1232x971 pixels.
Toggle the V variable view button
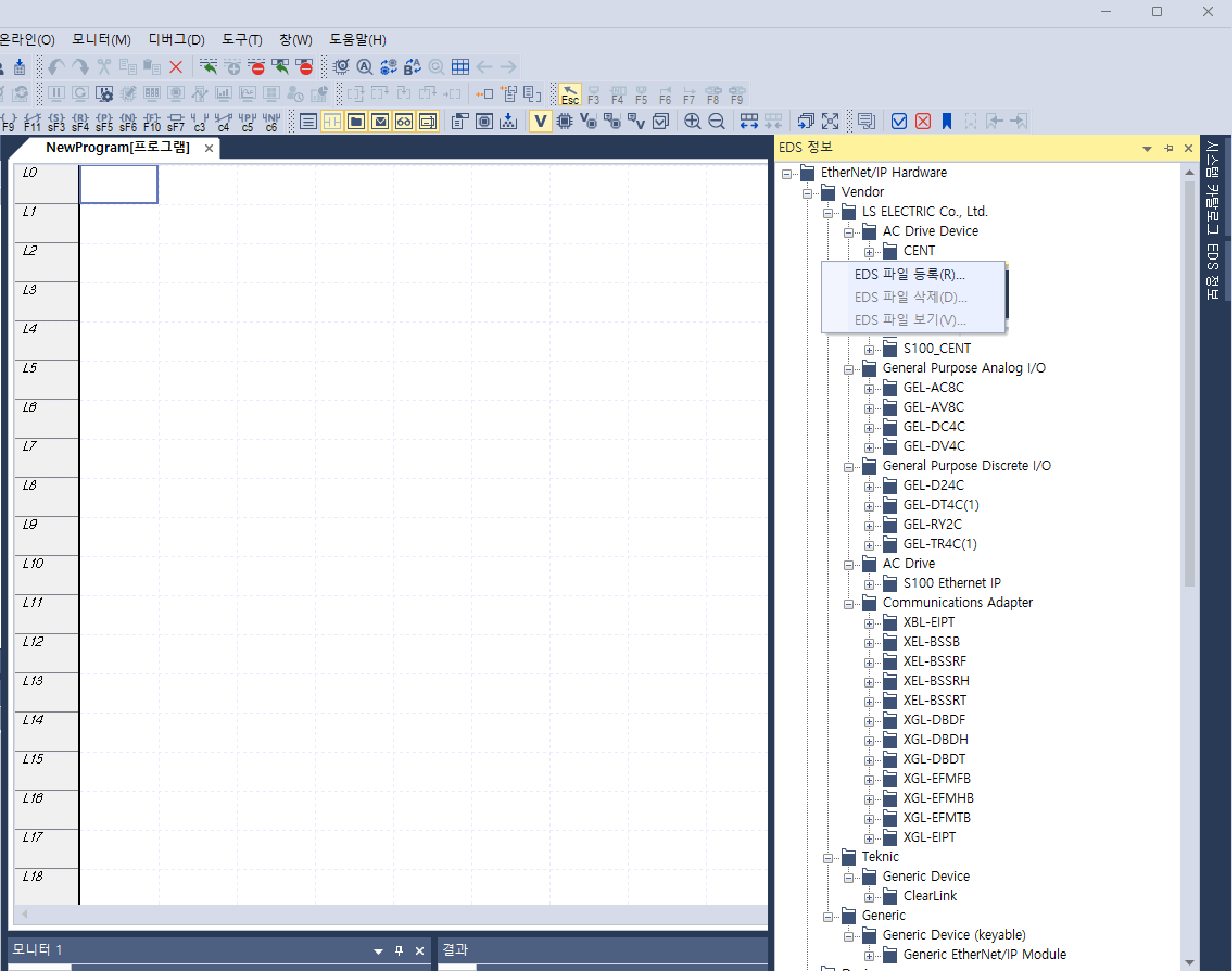pyautogui.click(x=540, y=121)
